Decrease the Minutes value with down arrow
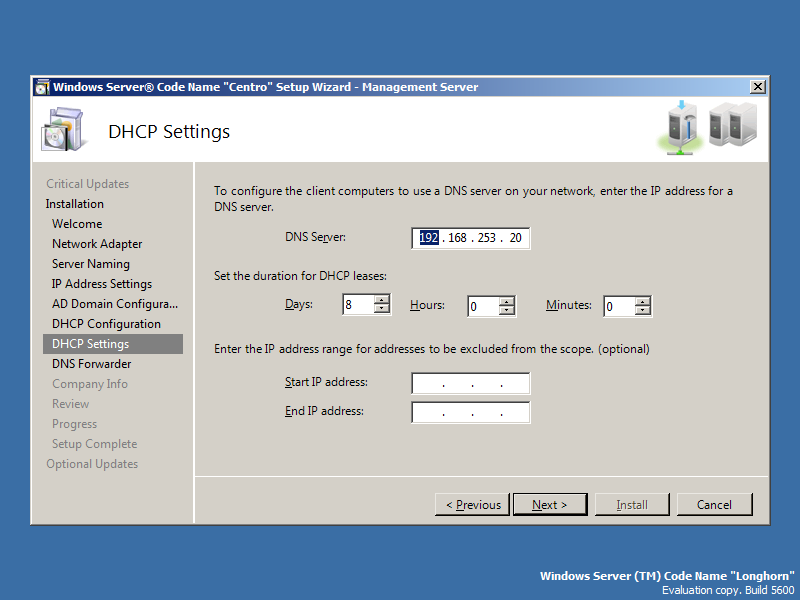 [643, 311]
